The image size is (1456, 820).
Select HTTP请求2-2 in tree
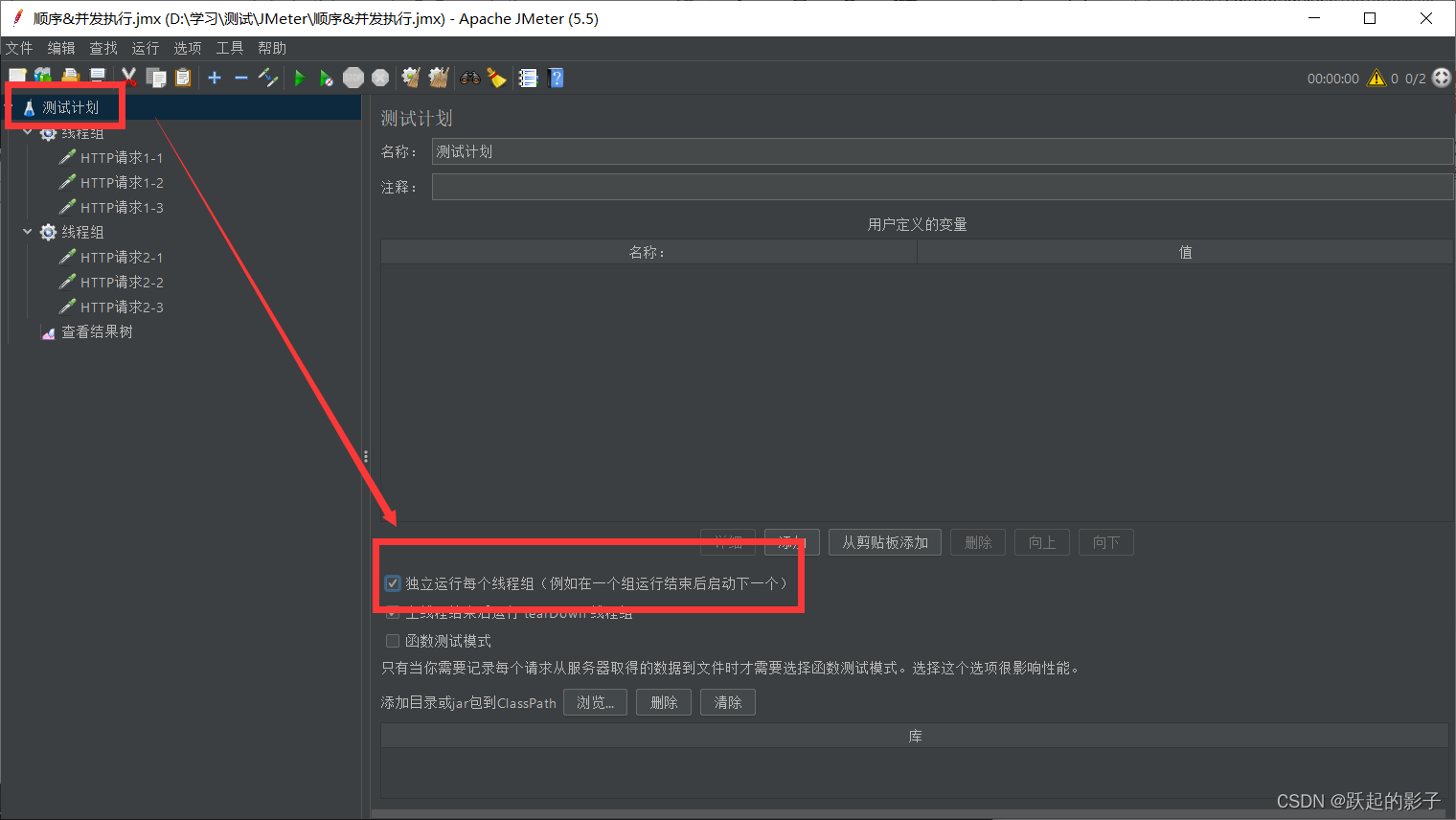(x=122, y=282)
